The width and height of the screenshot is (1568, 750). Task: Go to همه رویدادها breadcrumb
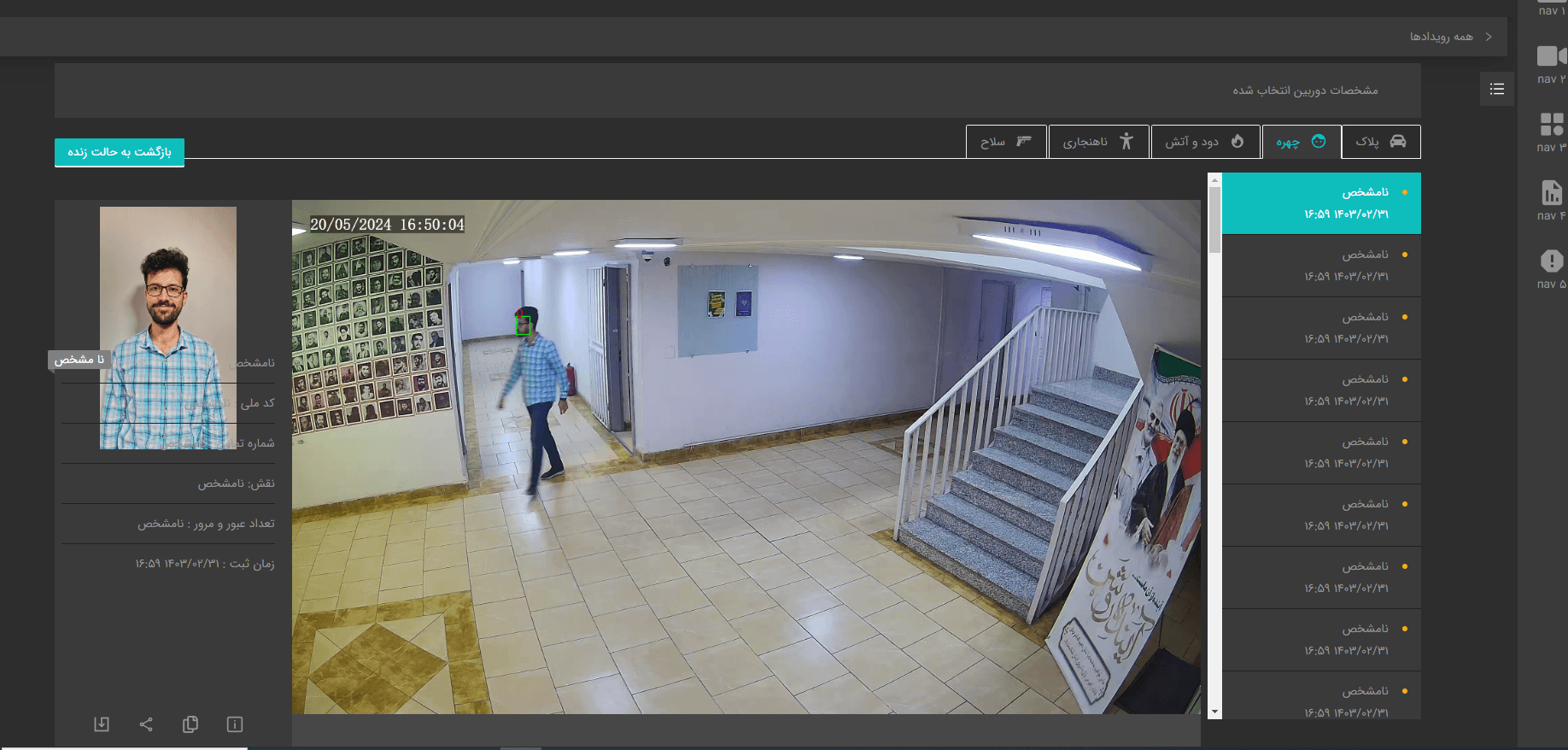click(x=1442, y=37)
